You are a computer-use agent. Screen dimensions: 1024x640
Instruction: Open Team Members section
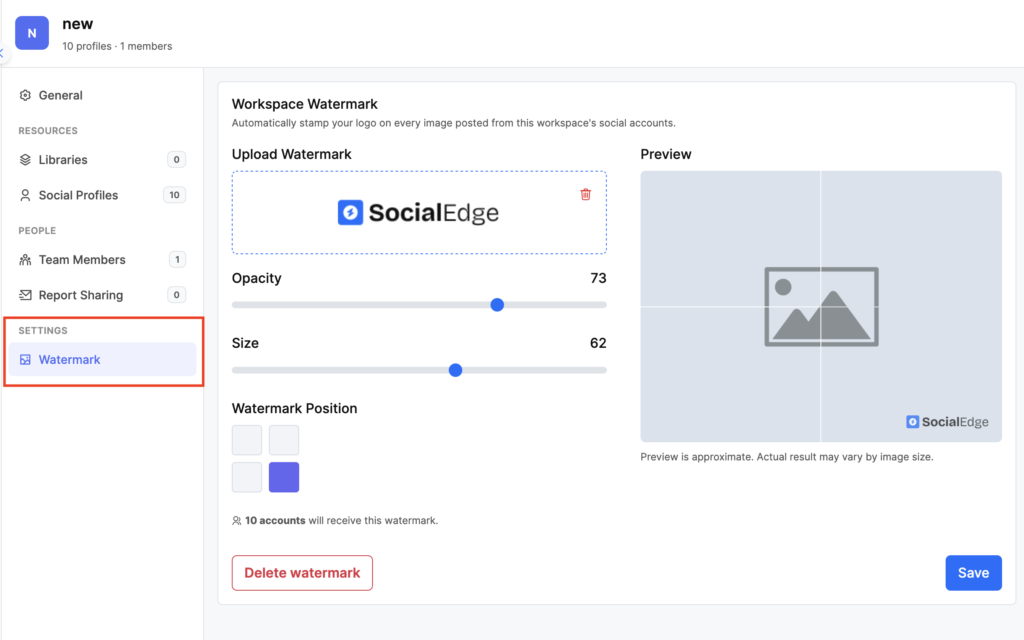(102, 260)
